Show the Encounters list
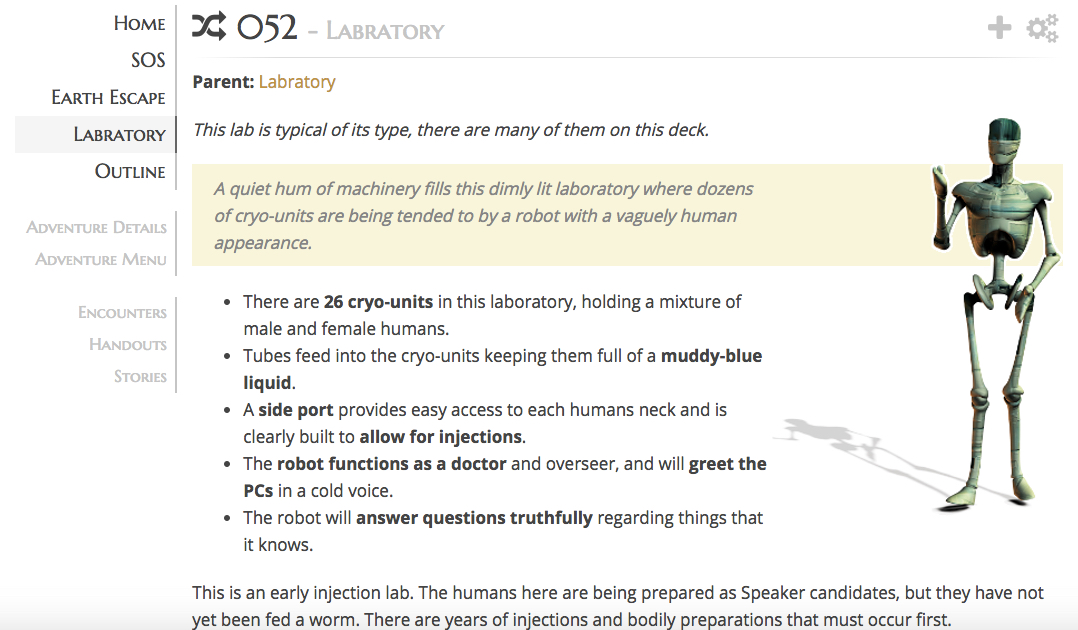Image resolution: width=1078 pixels, height=630 pixels. (x=122, y=312)
